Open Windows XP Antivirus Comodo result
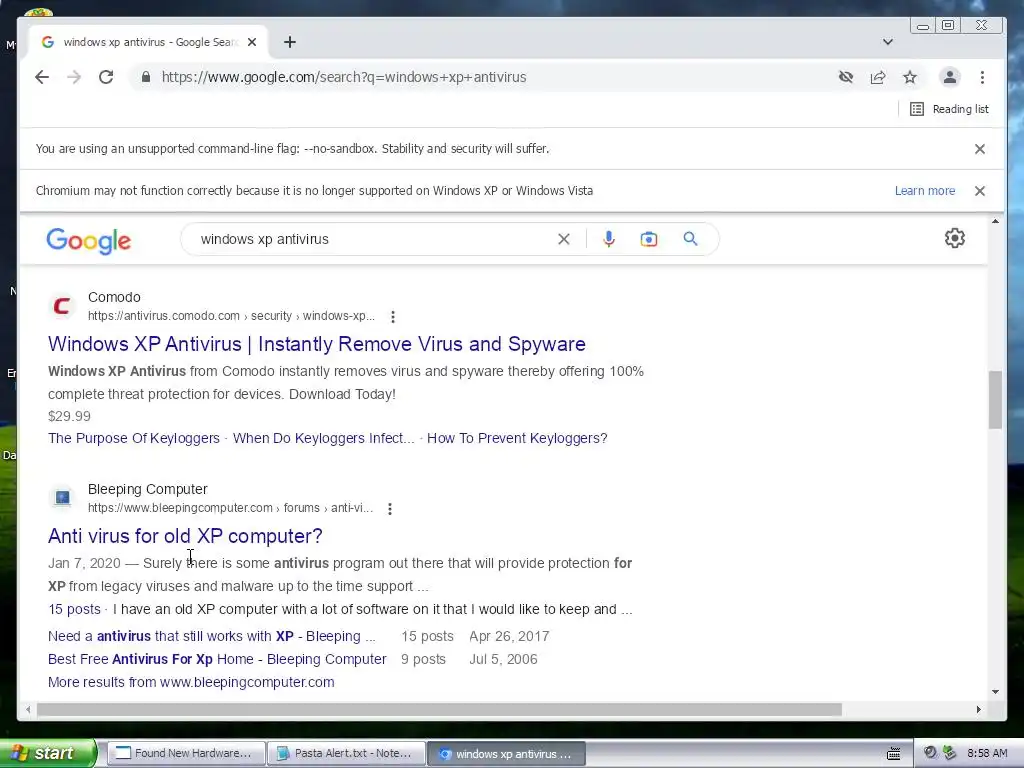1024x768 pixels. pyautogui.click(x=317, y=344)
